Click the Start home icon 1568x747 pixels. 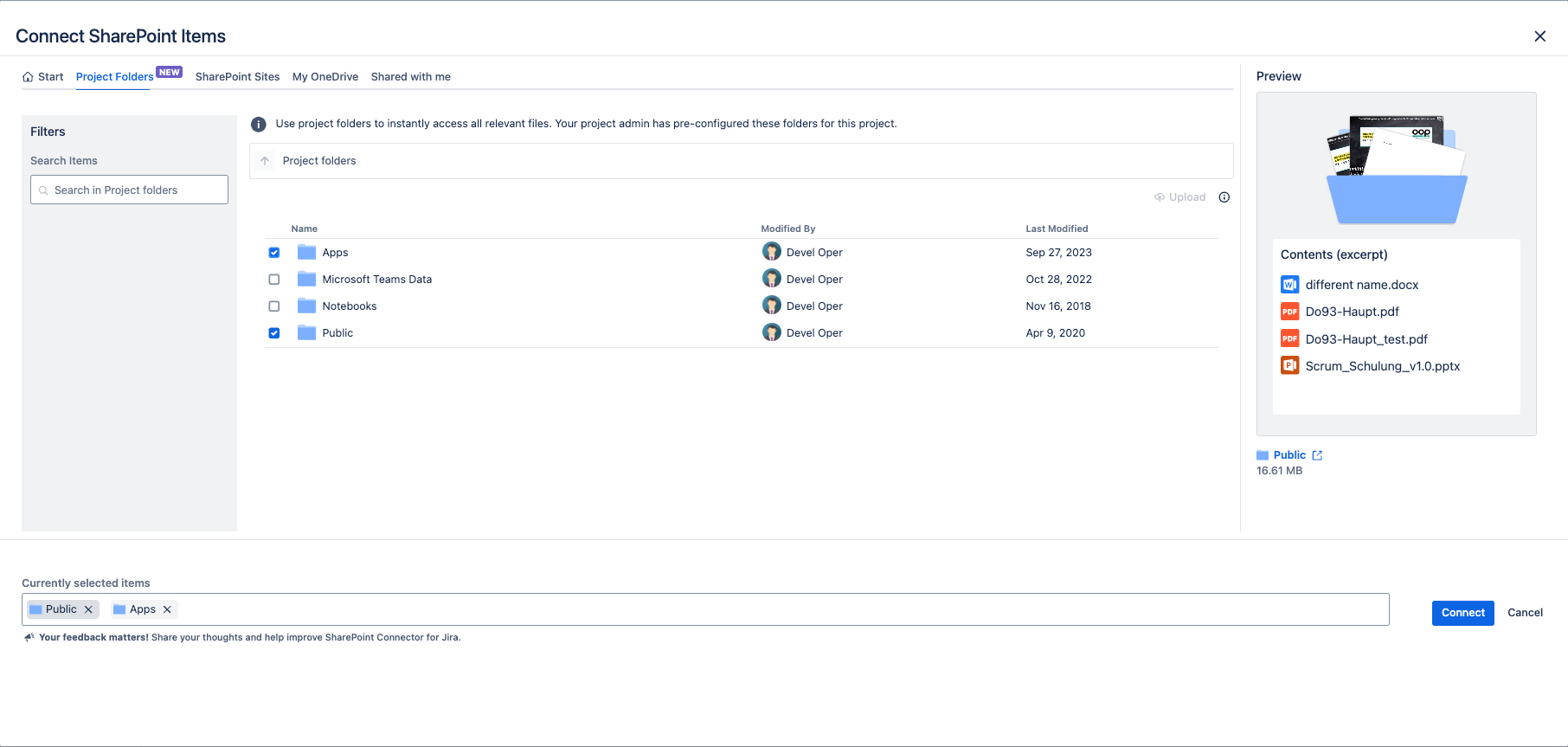[x=28, y=77]
